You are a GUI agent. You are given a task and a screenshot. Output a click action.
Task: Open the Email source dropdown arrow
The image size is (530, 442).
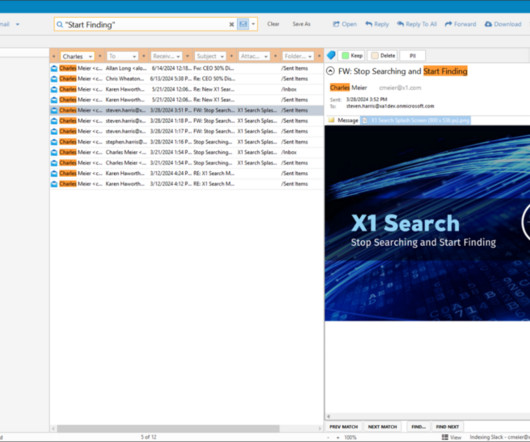(18, 24)
